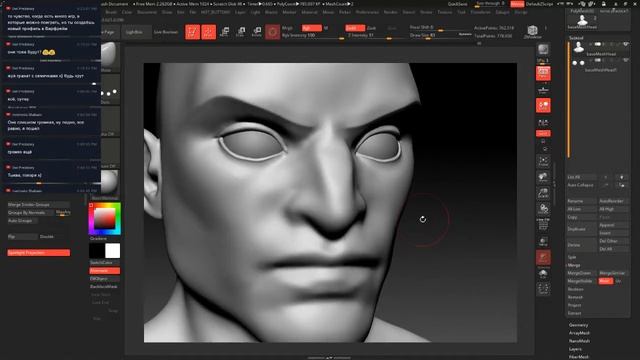640x360 pixels.
Task: Click the BPR render icon
Action: [x=543, y=50]
